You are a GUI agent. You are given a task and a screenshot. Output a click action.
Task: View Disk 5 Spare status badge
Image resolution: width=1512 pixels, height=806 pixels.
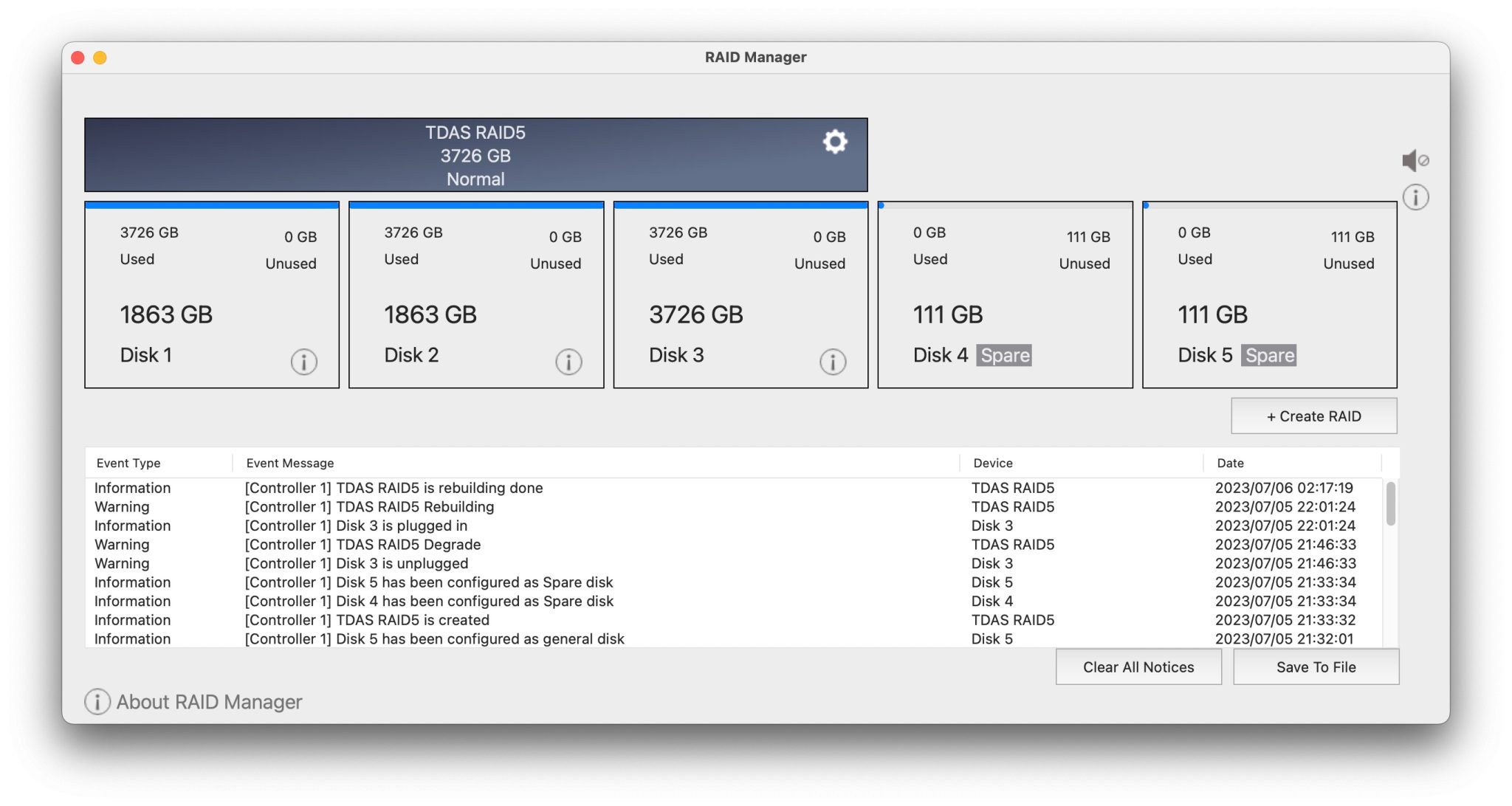pyautogui.click(x=1270, y=355)
